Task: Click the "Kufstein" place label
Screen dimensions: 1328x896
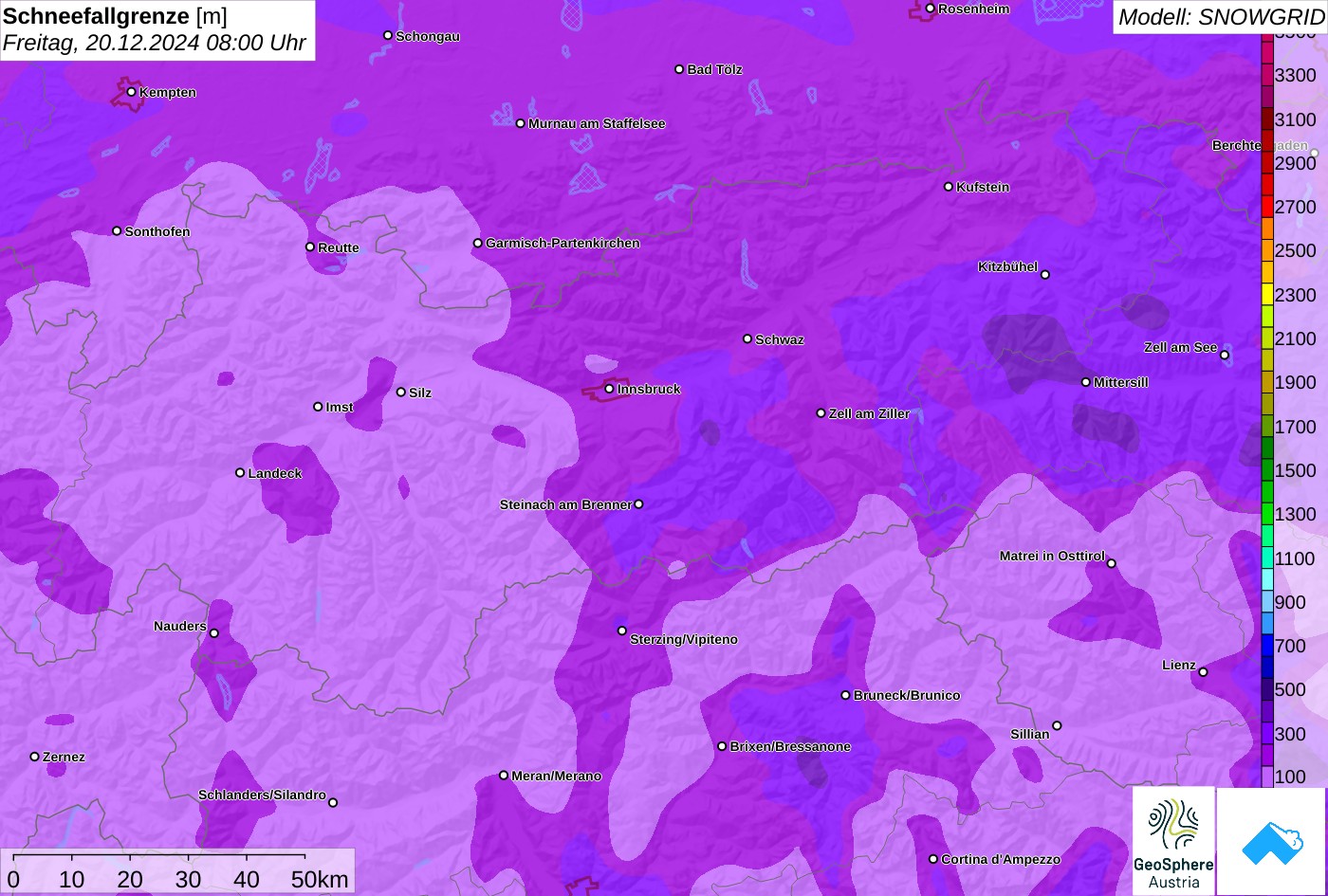Action: pos(983,188)
